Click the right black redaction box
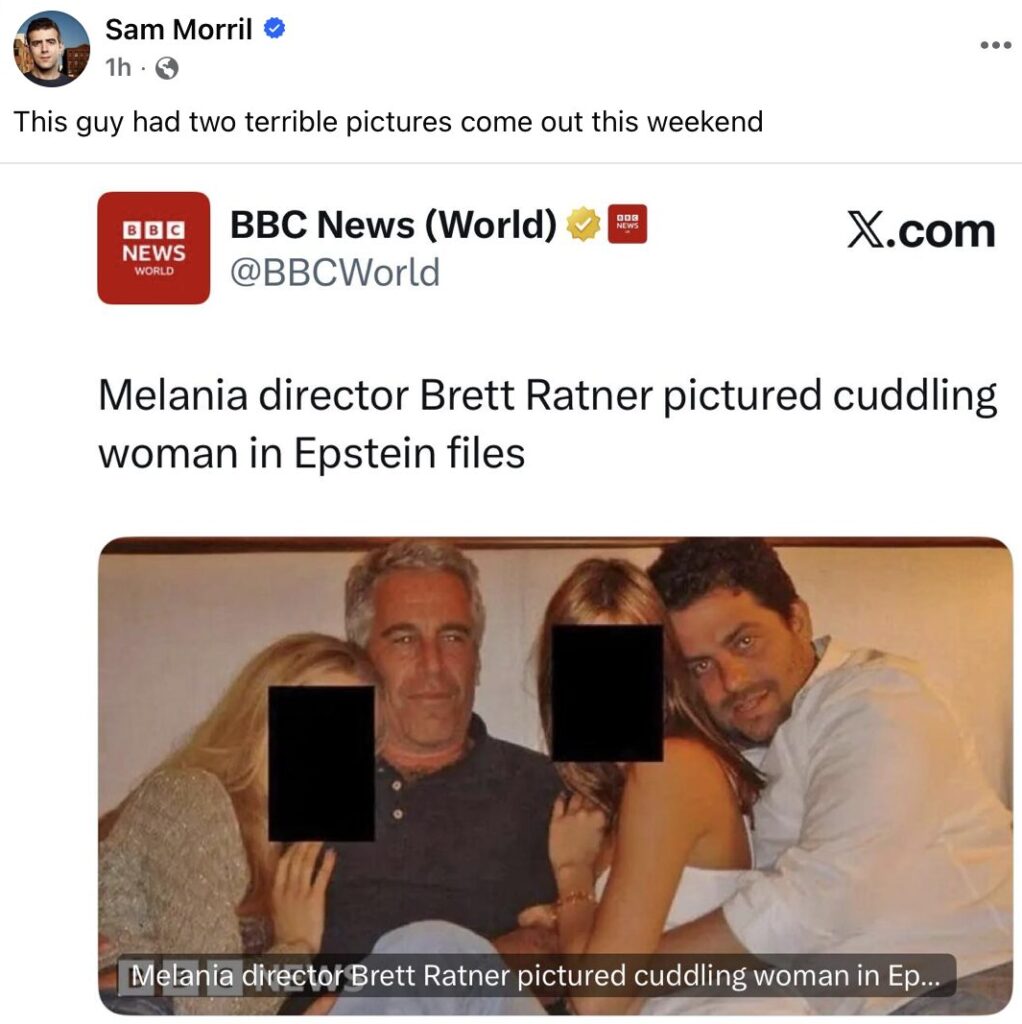1022x1024 pixels. 607,692
